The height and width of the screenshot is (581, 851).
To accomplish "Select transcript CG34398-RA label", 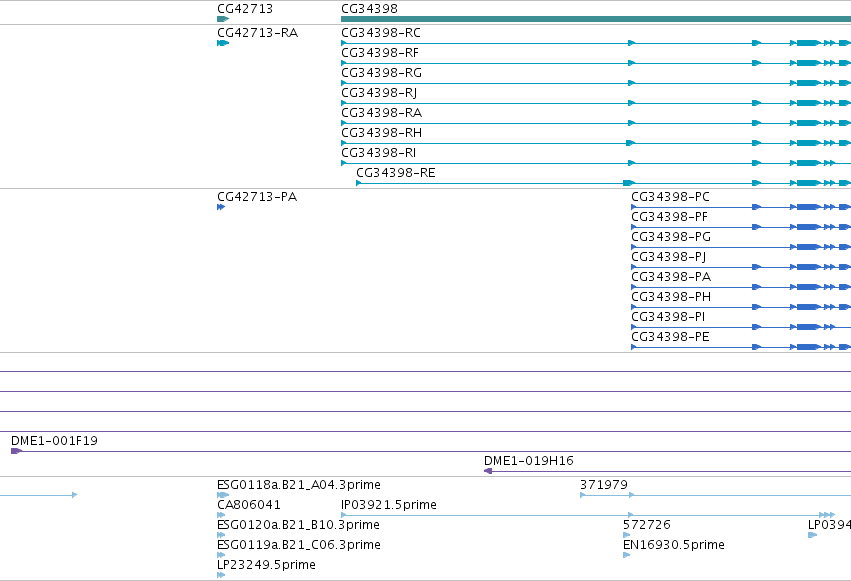I will click(381, 113).
